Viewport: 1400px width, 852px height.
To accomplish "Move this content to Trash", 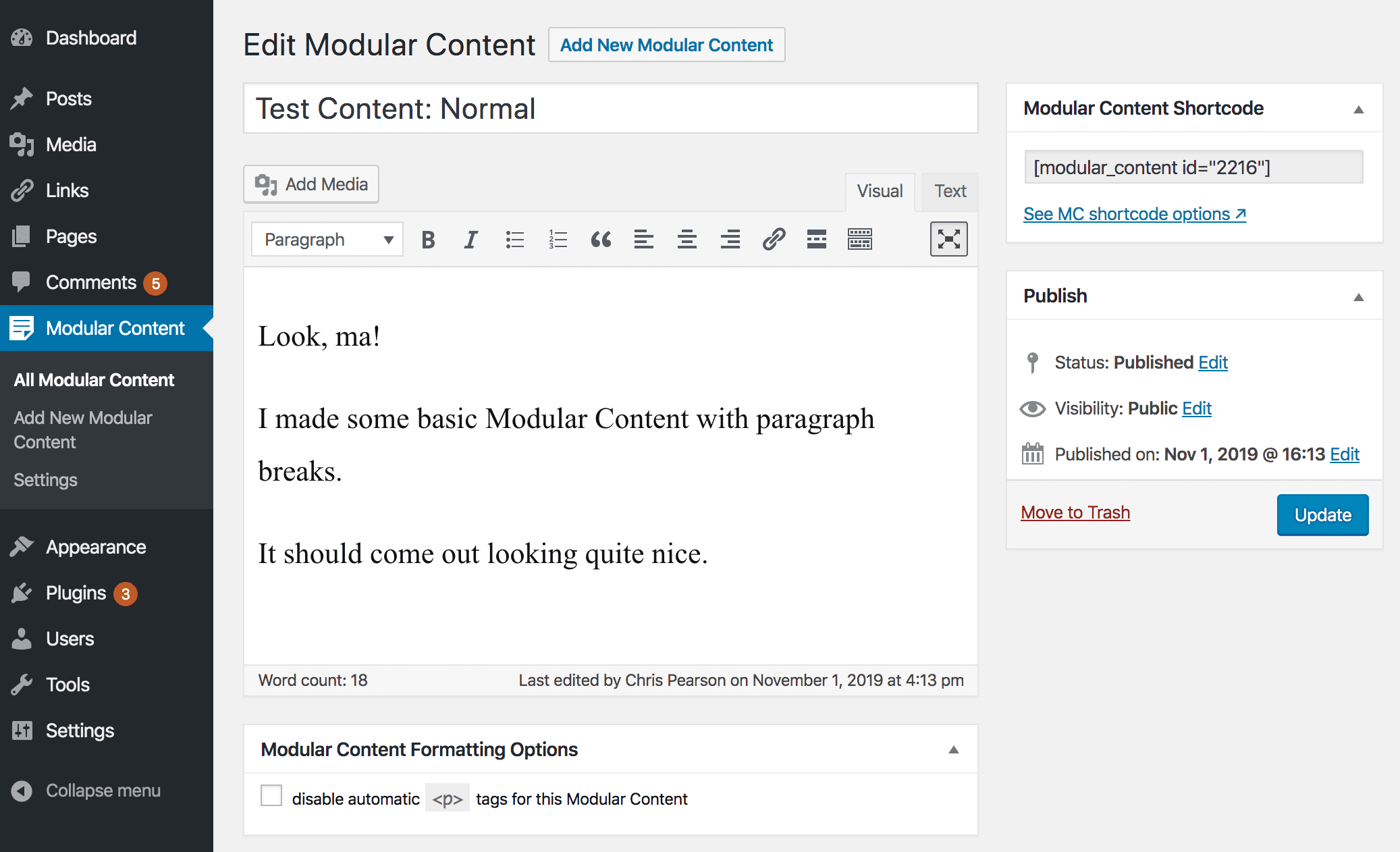I will click(x=1075, y=512).
